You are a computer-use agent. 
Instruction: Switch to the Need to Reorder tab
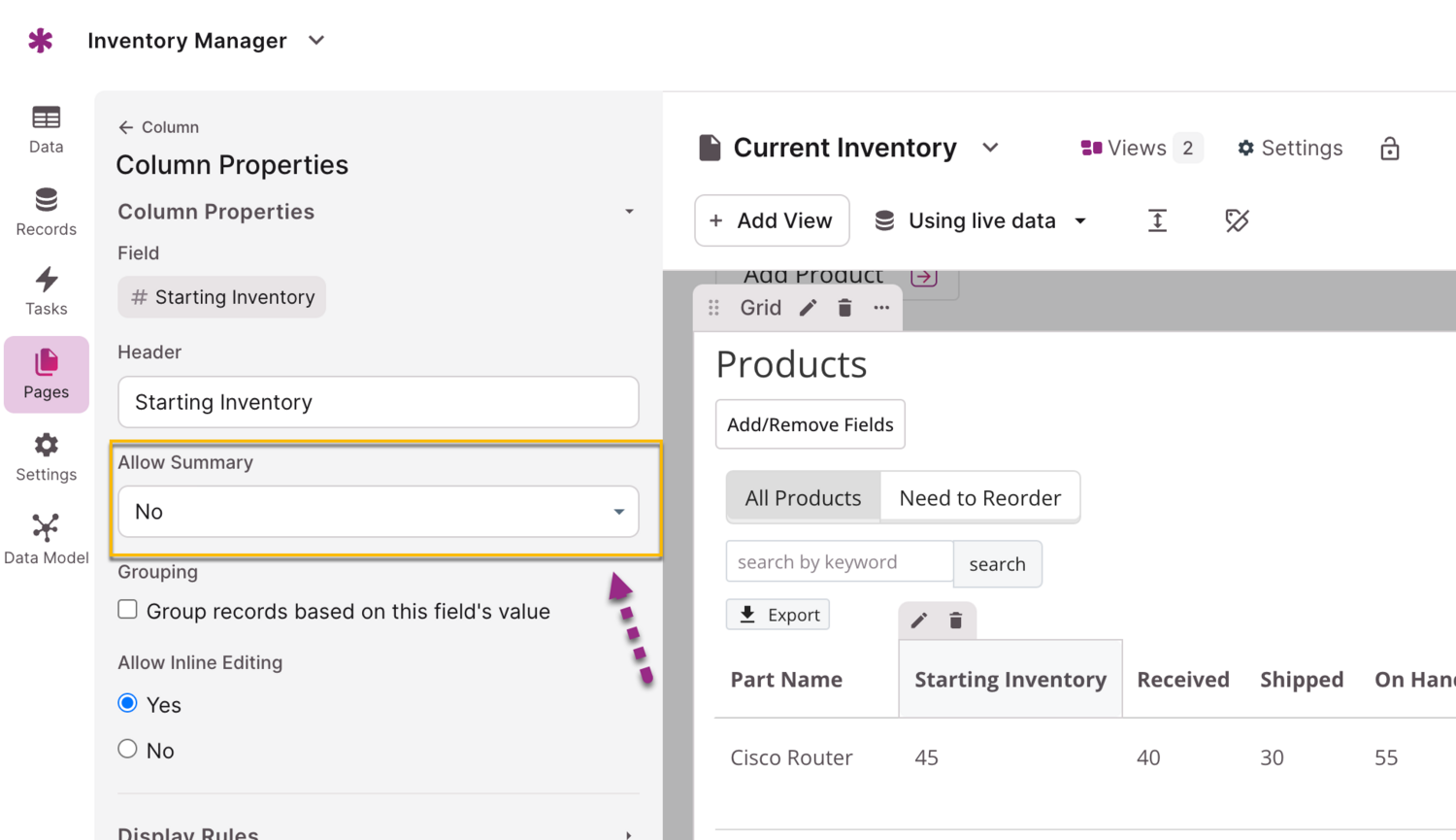click(x=979, y=497)
